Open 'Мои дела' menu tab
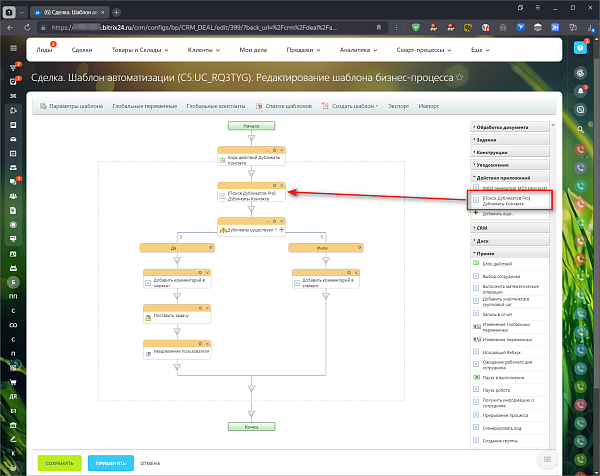The height and width of the screenshot is (476, 600). (x=253, y=50)
